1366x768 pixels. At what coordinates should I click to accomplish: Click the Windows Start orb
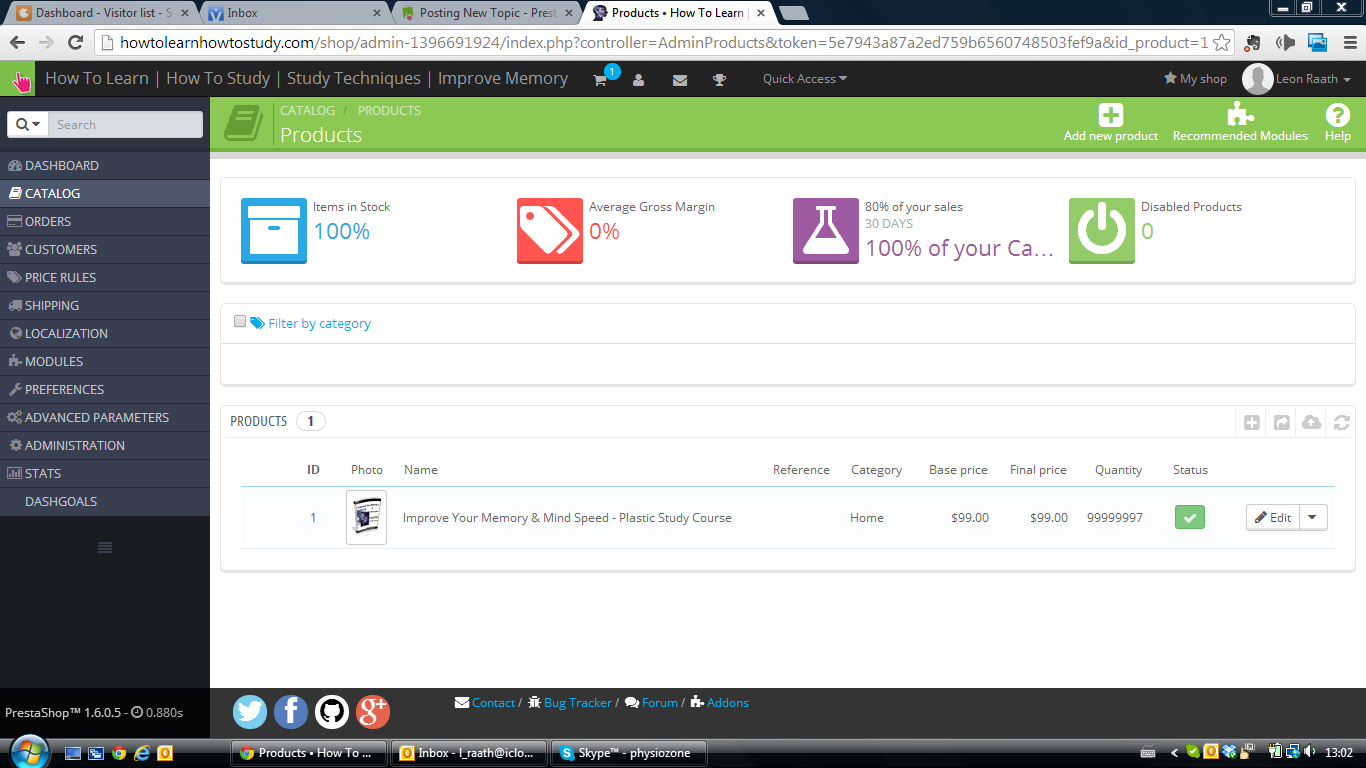point(28,752)
